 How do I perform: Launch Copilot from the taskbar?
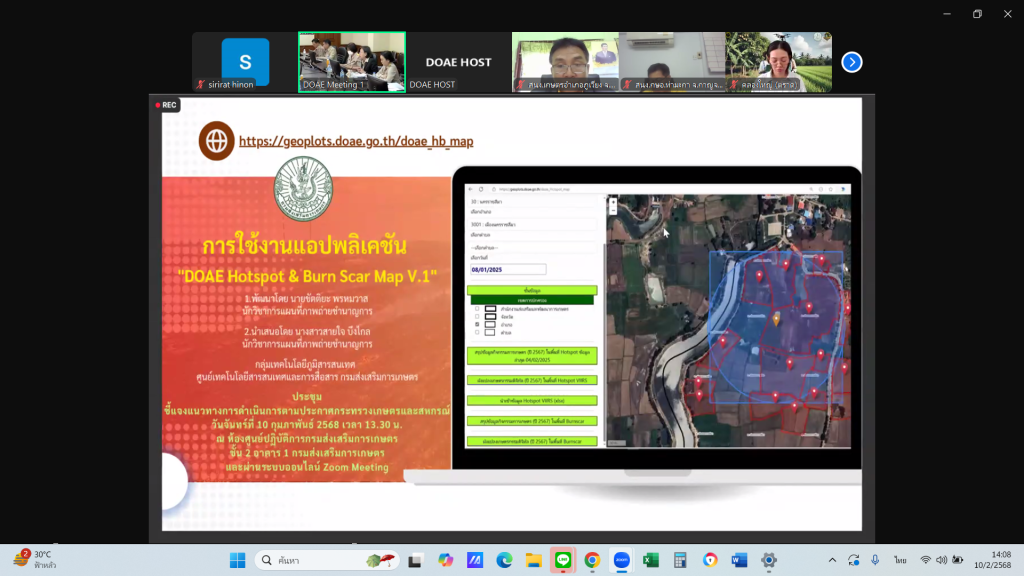[x=445, y=560]
